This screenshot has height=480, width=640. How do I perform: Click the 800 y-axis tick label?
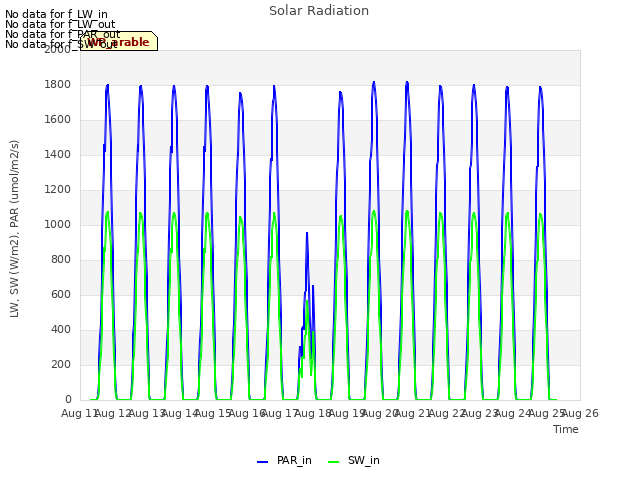point(61,260)
